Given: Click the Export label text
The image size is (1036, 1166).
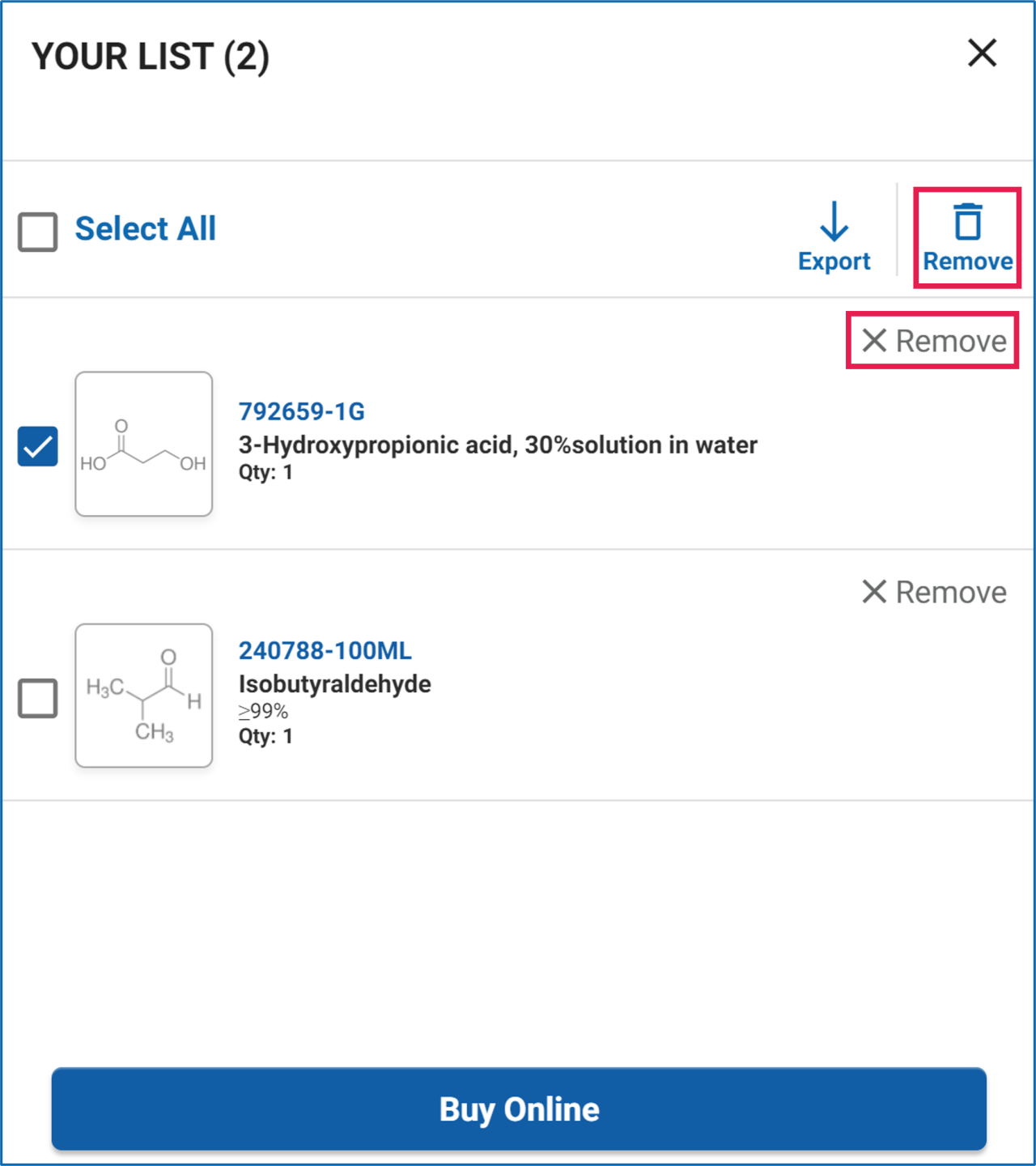Looking at the screenshot, I should pyautogui.click(x=834, y=262).
